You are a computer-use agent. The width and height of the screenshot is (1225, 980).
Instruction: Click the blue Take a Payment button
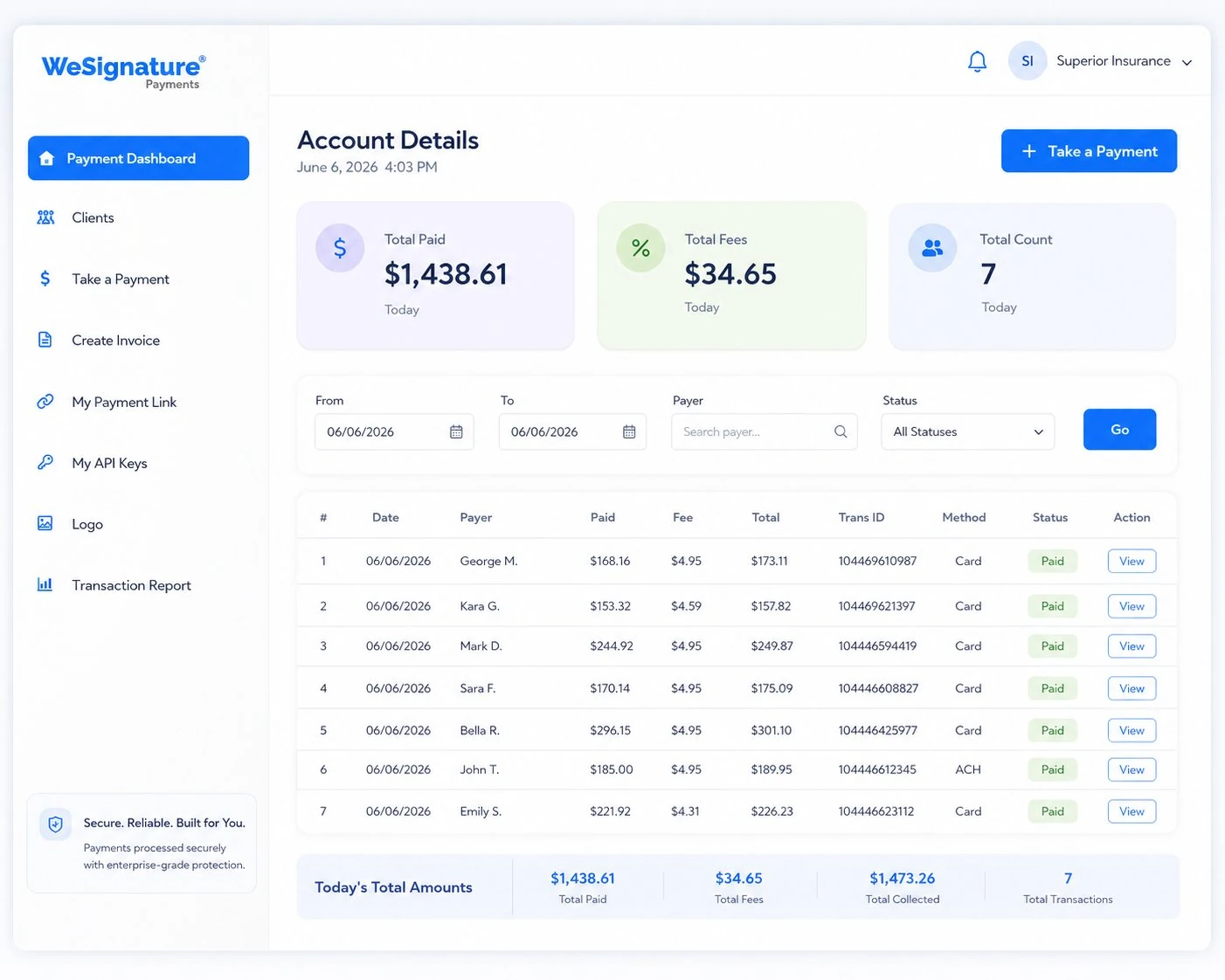pos(1089,151)
